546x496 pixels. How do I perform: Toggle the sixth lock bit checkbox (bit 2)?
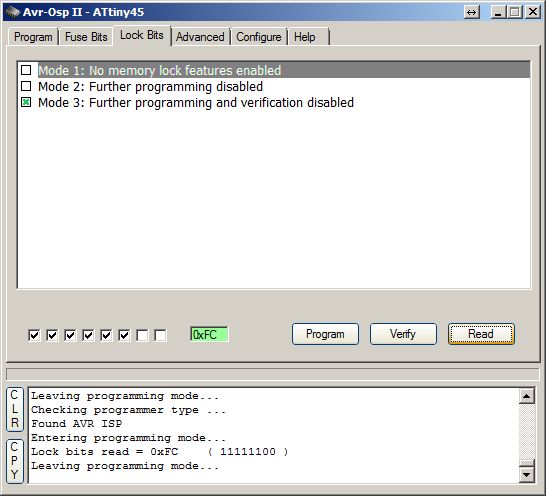point(124,335)
